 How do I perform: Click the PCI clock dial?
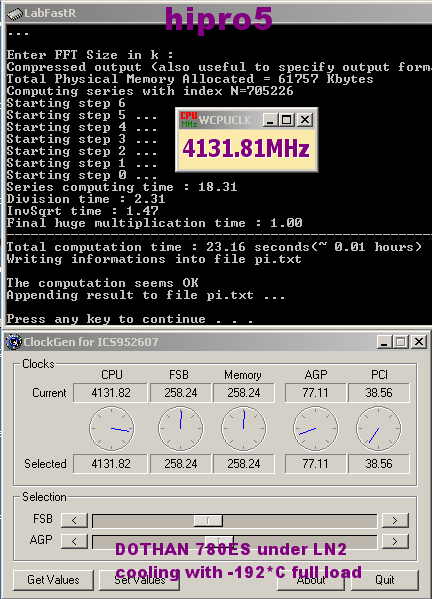pos(379,429)
